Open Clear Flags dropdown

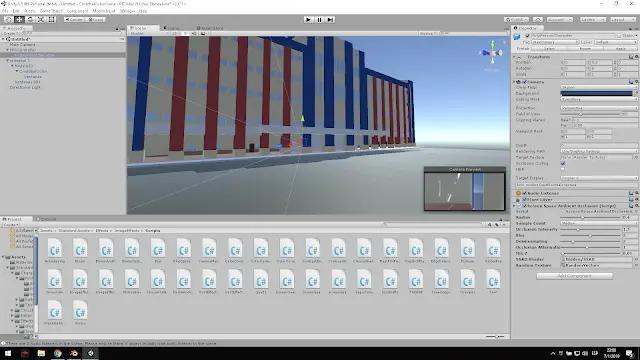point(599,87)
